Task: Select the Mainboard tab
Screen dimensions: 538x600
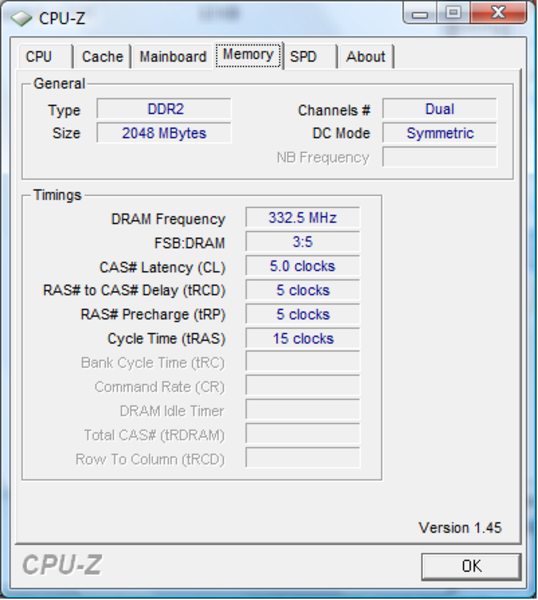Action: 173,57
